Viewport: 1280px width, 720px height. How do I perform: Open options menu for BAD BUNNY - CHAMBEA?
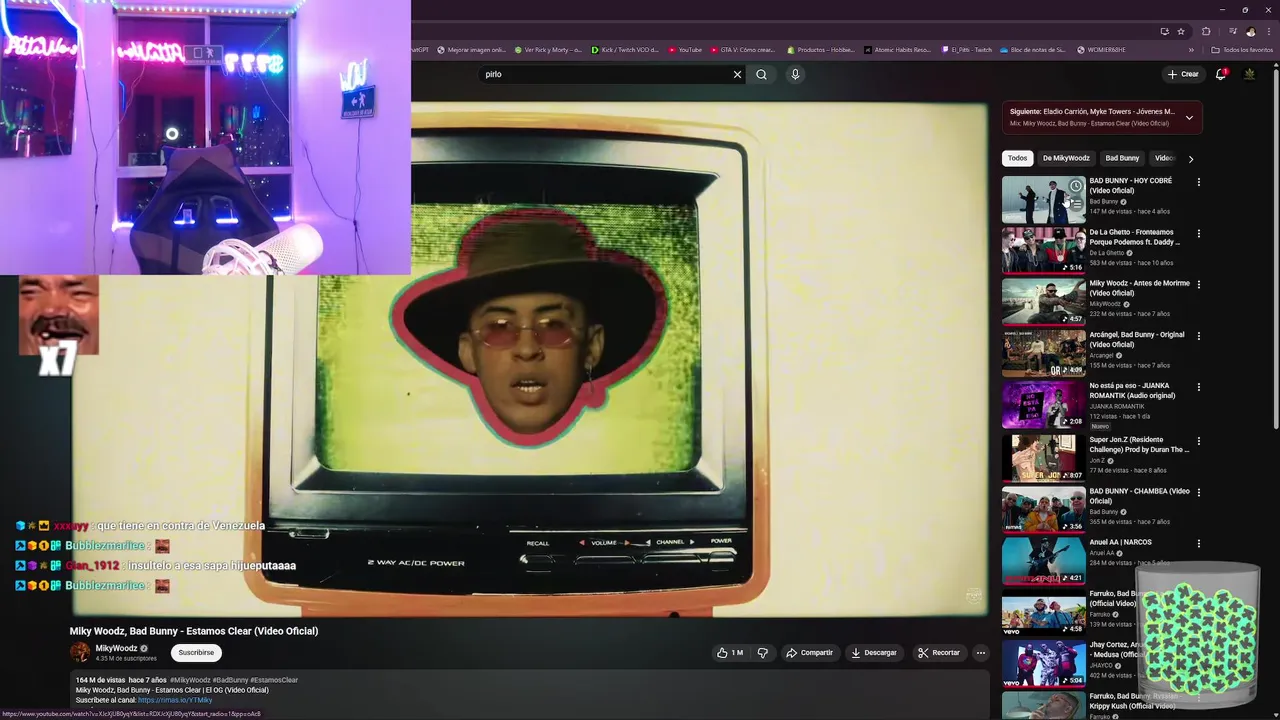[1198, 492]
